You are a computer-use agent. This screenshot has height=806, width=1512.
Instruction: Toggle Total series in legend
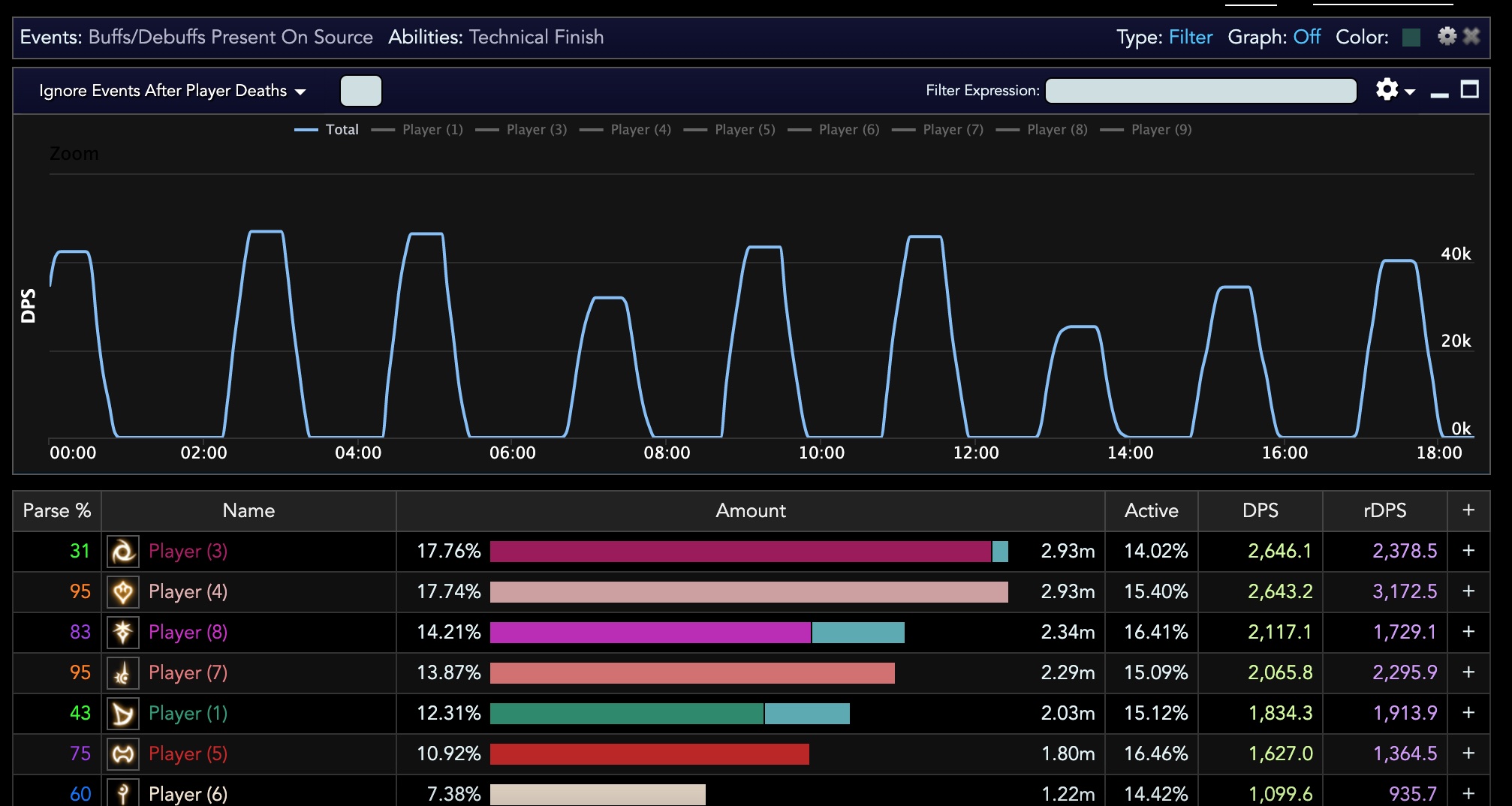(x=327, y=129)
